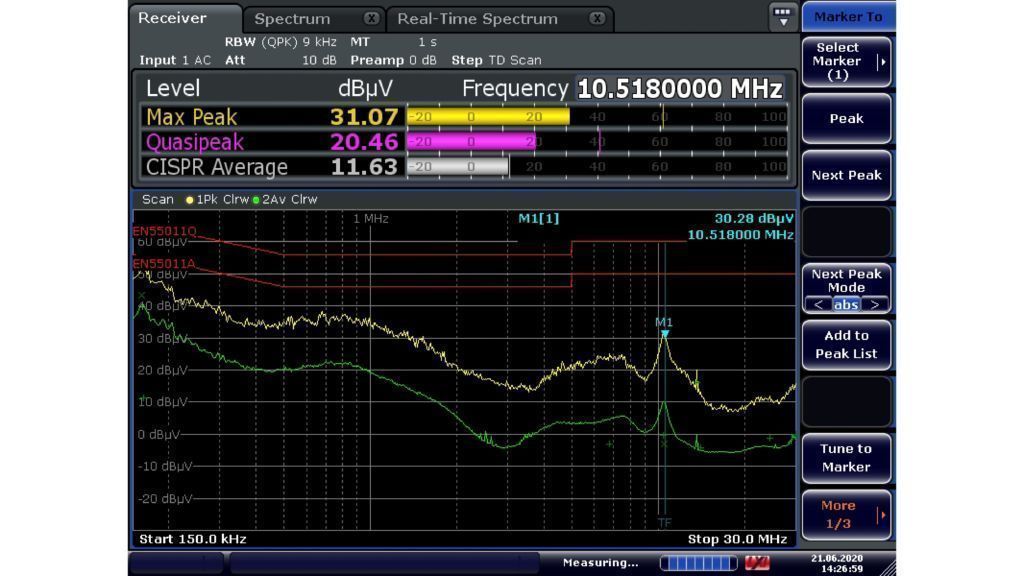Click the M1 marker triangle on trace
This screenshot has width=1024, height=576.
click(664, 334)
